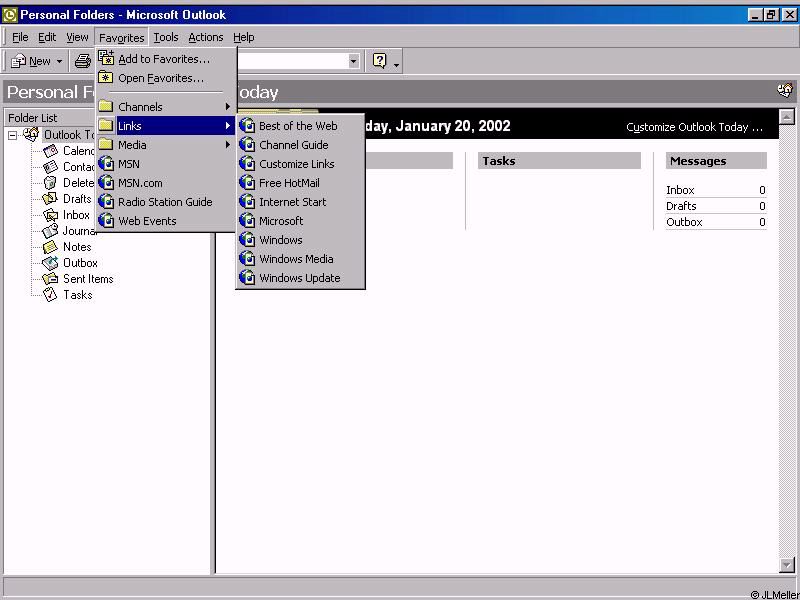Screen dimensions: 800x600
Task: Click the MSN.com shortcut icon
Action: tap(106, 183)
